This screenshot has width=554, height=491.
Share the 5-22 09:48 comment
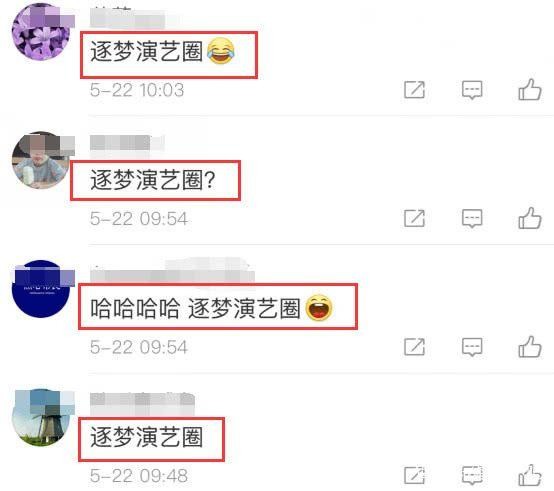[x=414, y=475]
